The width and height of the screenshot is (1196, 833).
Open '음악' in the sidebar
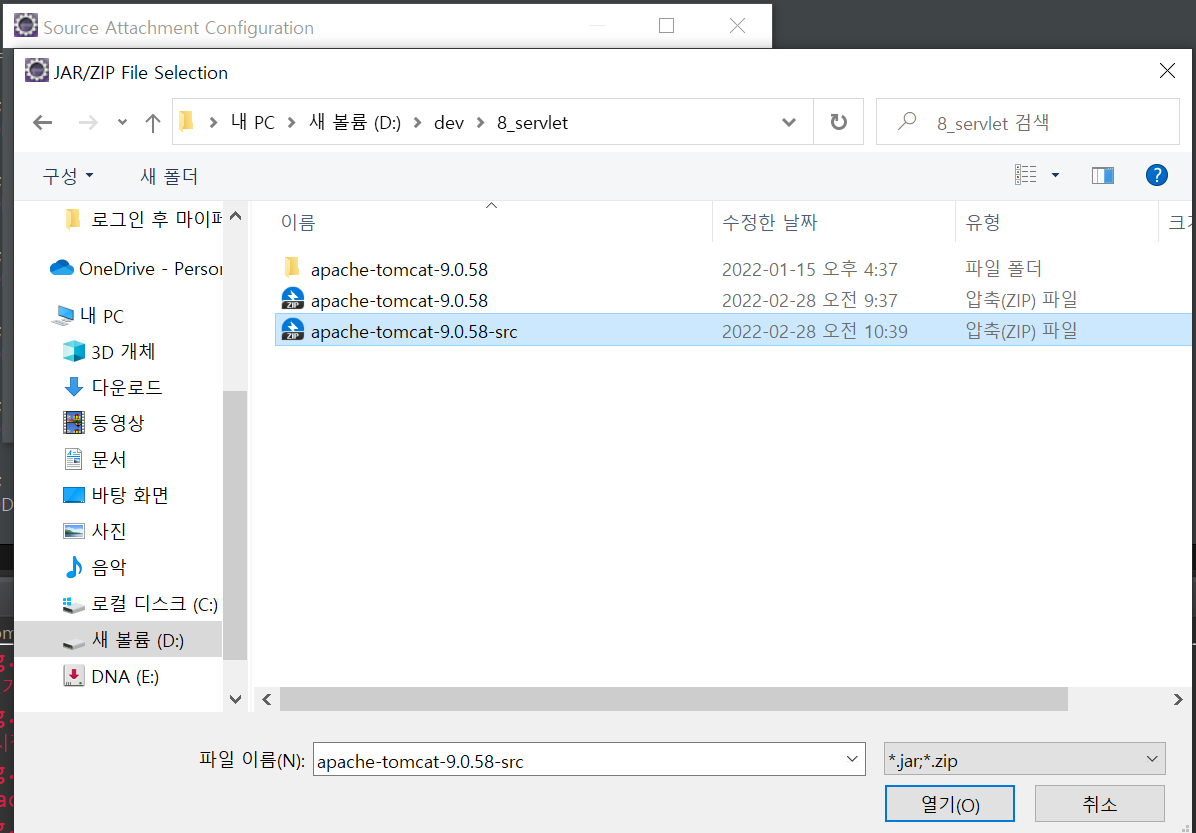pos(95,567)
